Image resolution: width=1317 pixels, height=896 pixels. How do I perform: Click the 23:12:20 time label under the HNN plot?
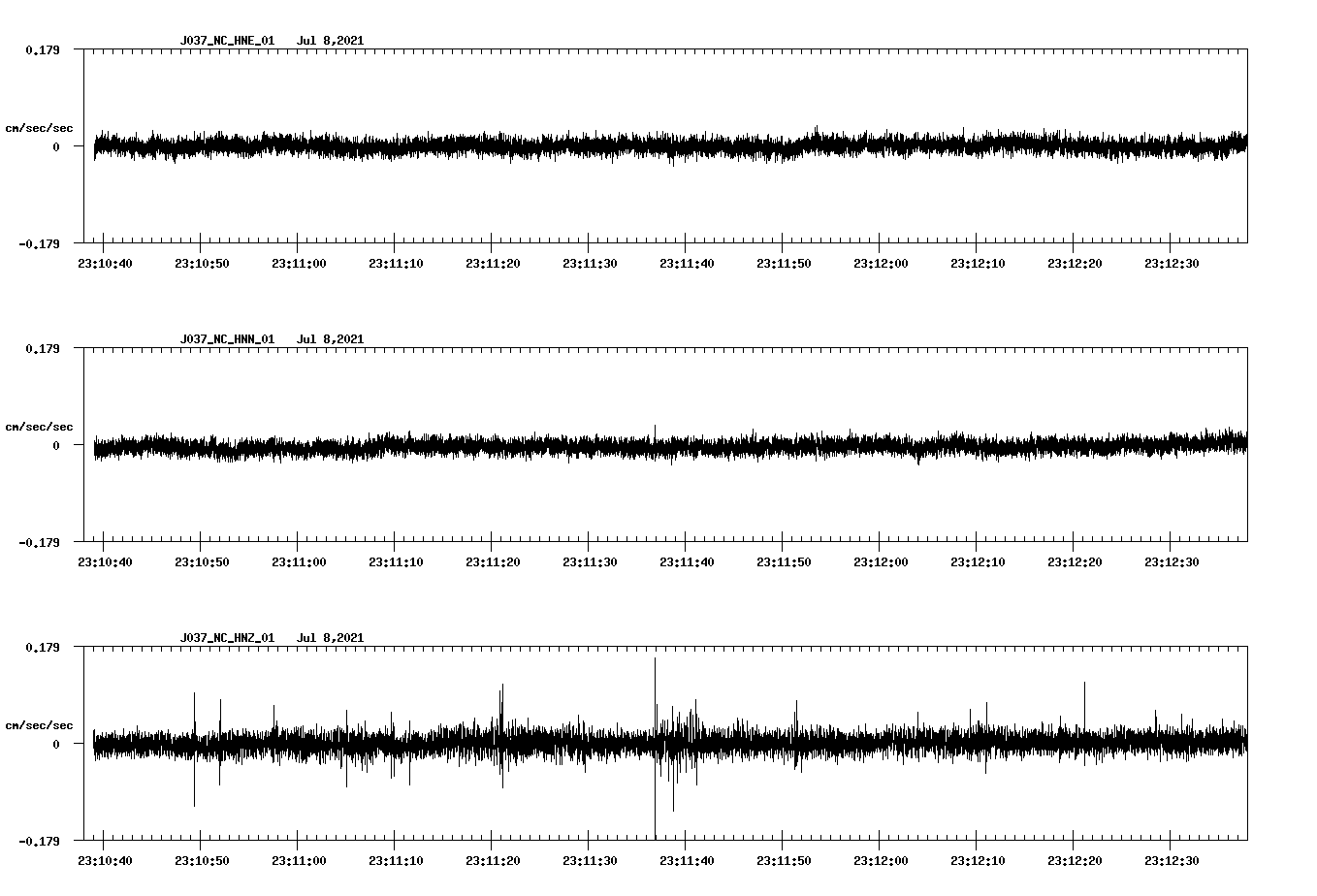[1075, 562]
